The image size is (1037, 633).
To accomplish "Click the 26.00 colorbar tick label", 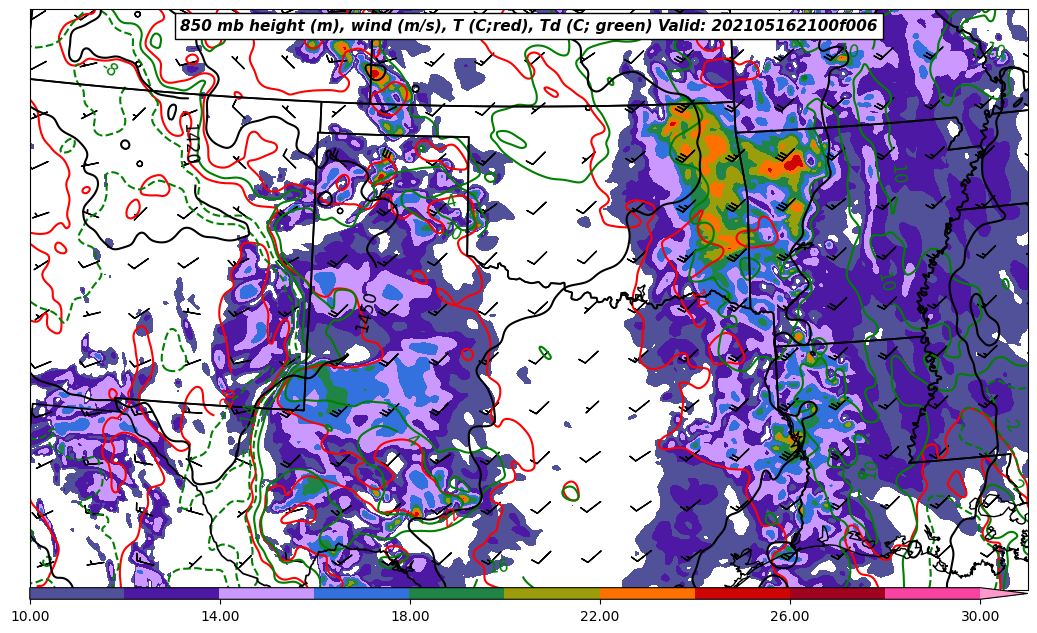I will 790,617.
